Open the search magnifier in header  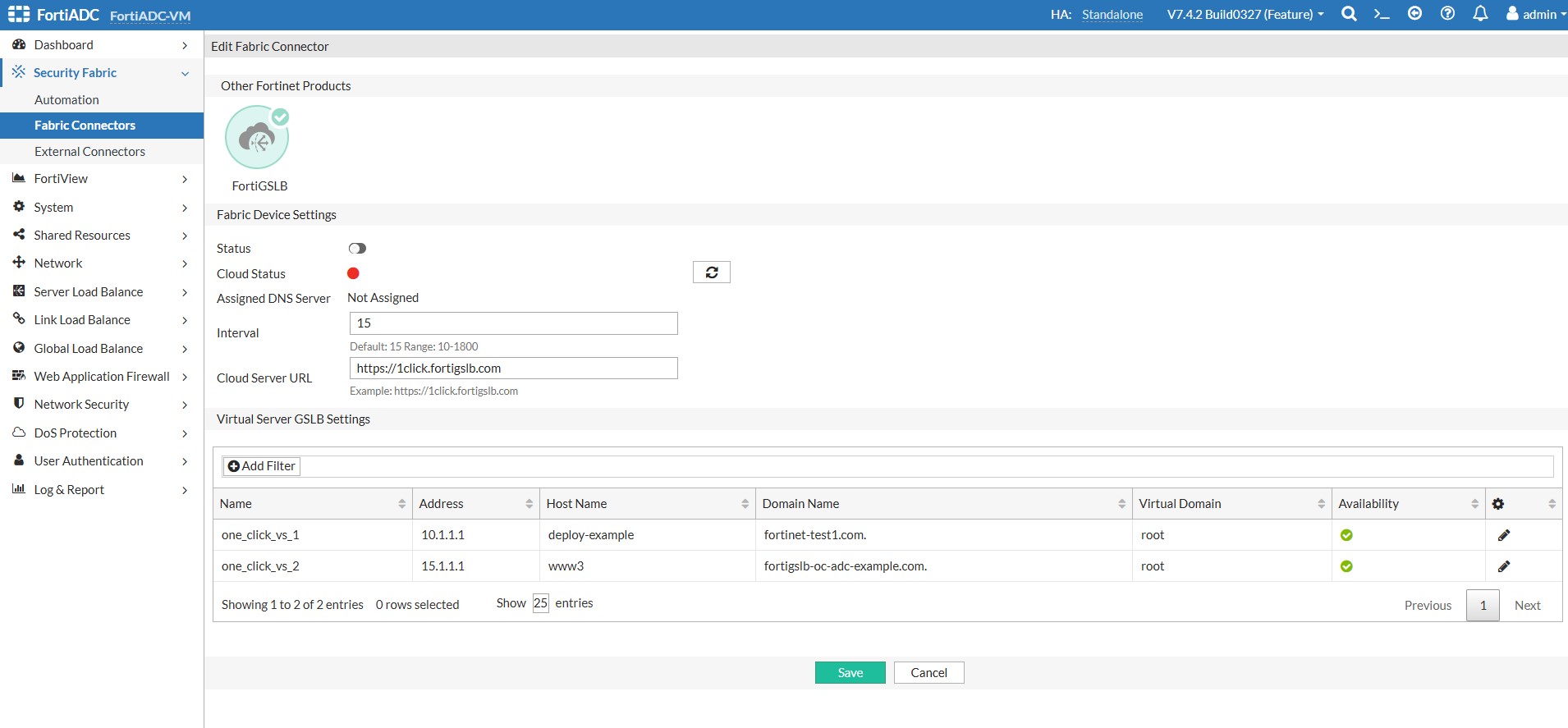click(x=1348, y=14)
